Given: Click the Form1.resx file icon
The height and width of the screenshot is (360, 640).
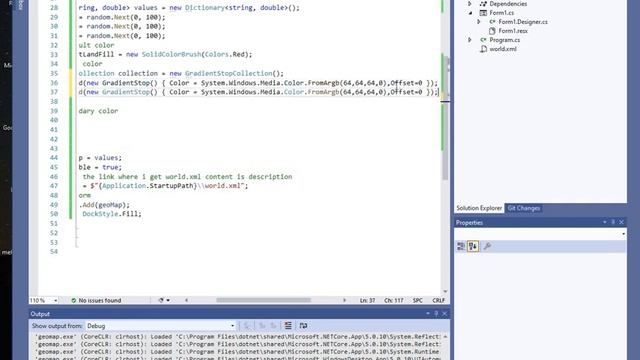Looking at the screenshot, I should tap(492, 31).
